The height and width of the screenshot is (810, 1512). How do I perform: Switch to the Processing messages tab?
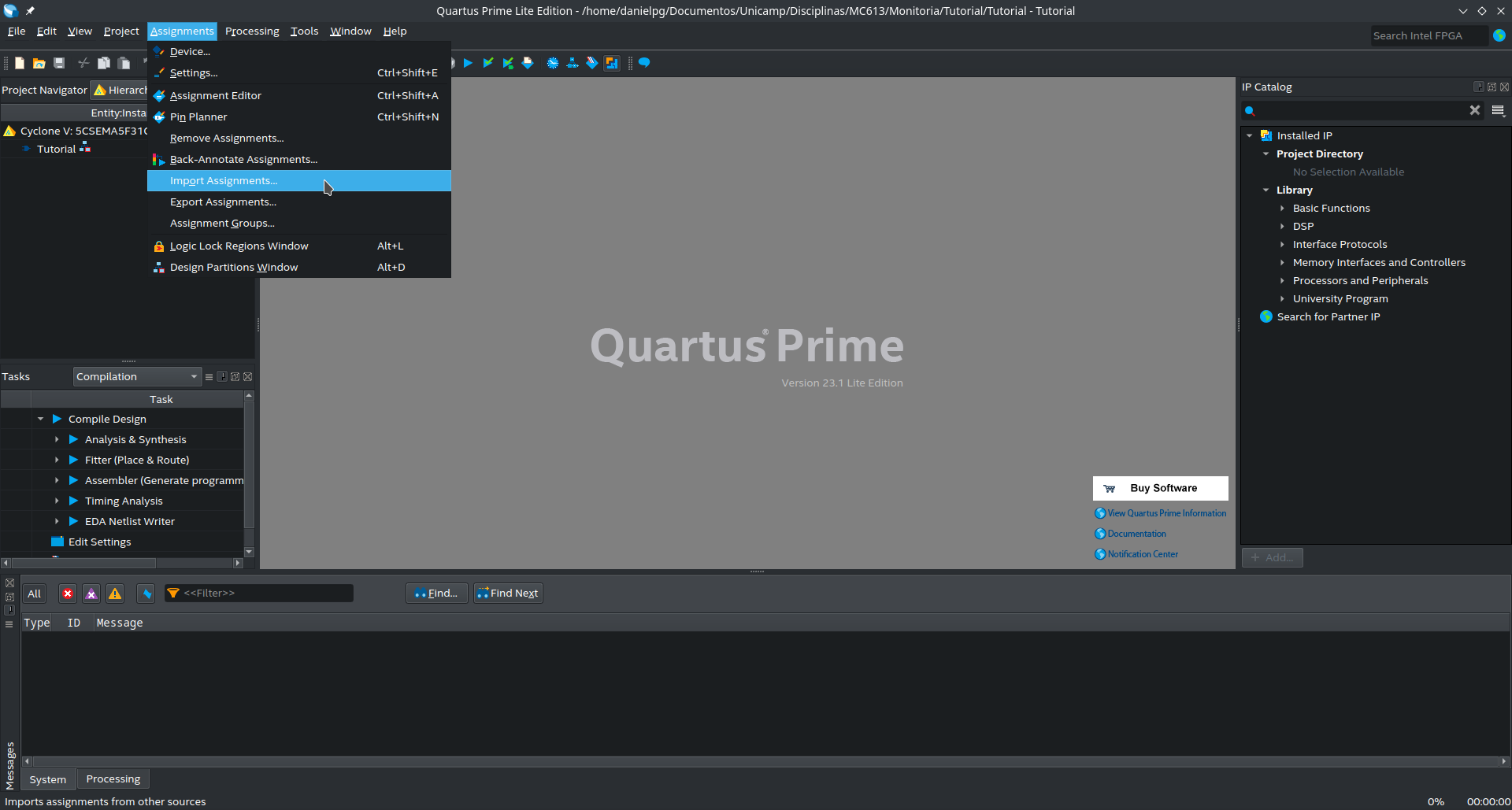pyautogui.click(x=113, y=779)
